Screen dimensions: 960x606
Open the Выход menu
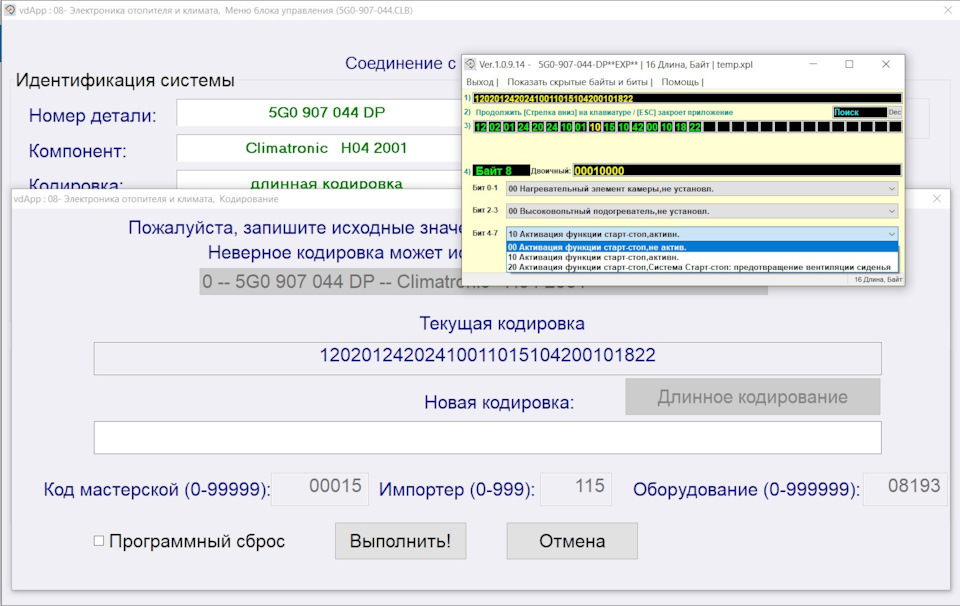click(480, 82)
